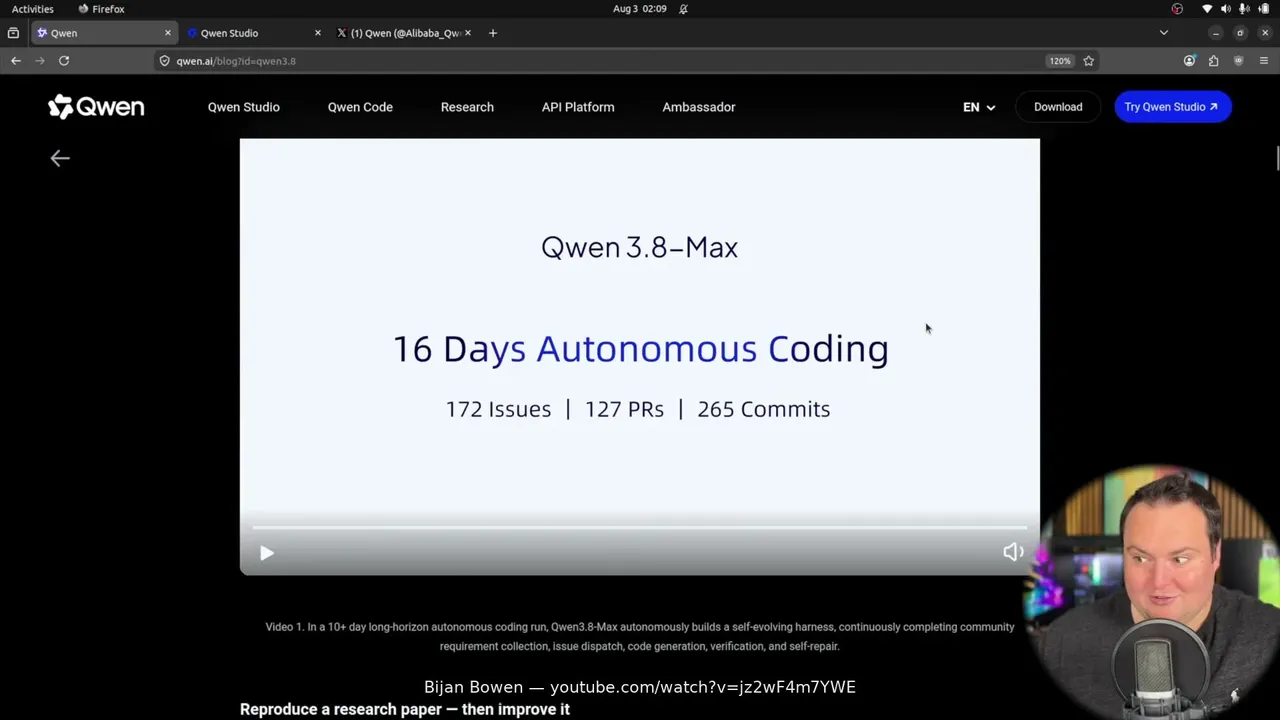
Task: Close the Qwen X tab
Action: point(468,33)
